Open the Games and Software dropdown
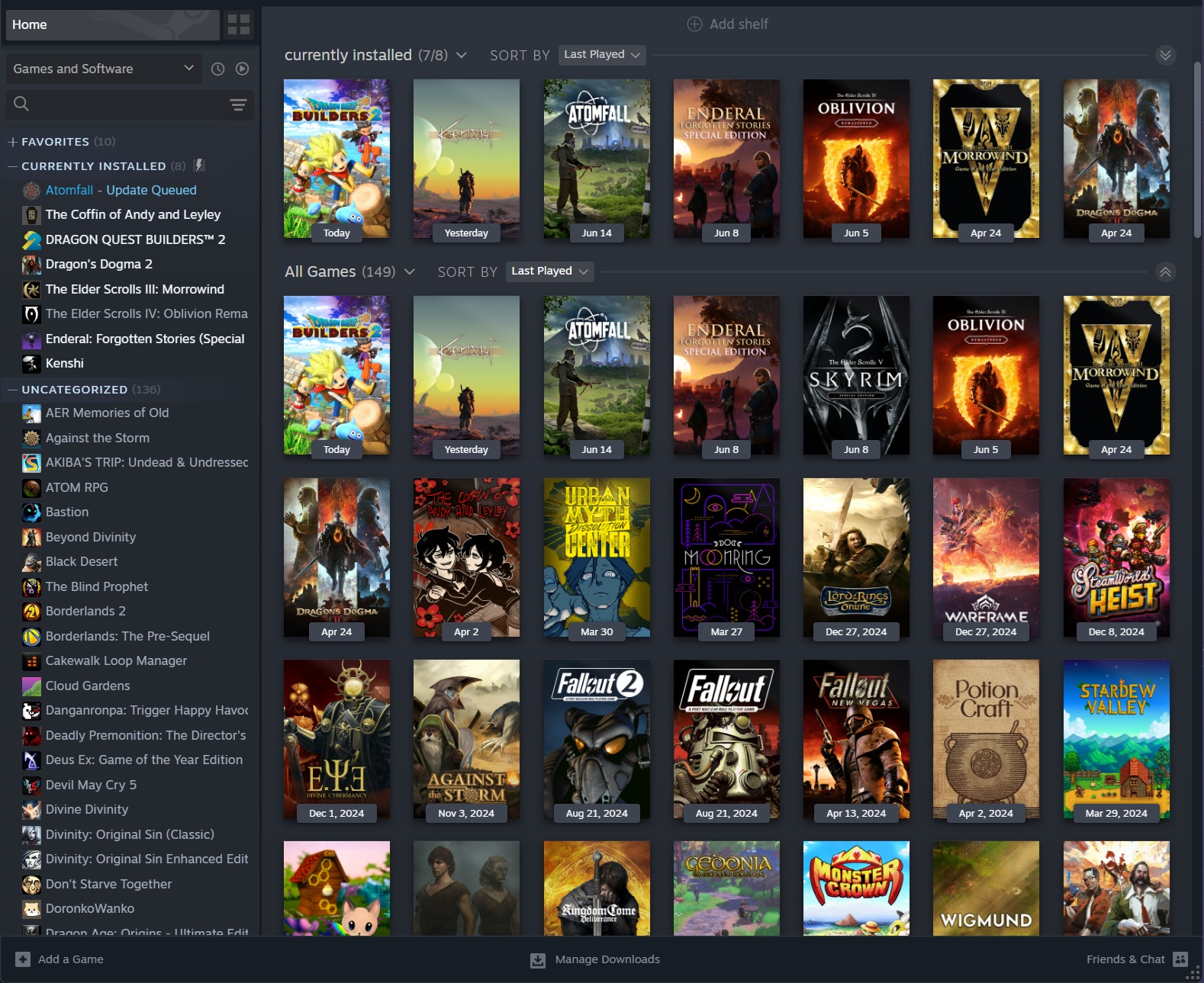This screenshot has height=983, width=1204. pyautogui.click(x=104, y=69)
